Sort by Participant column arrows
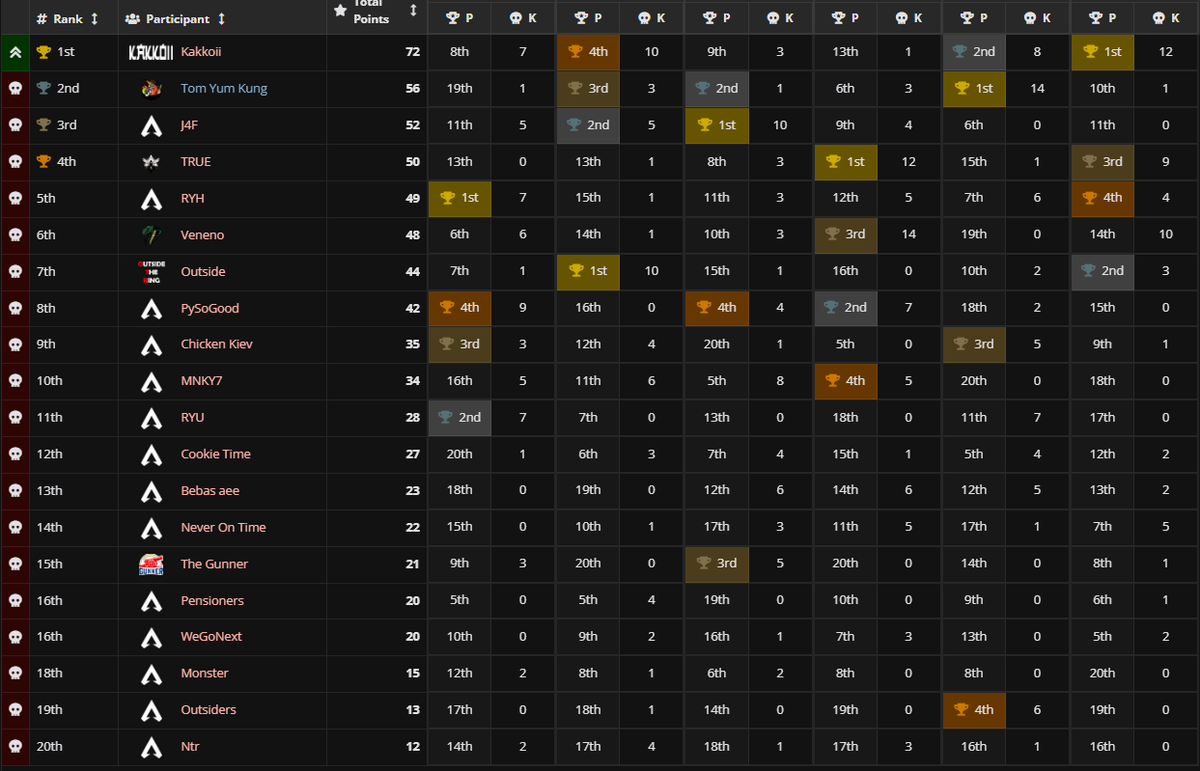The width and height of the screenshot is (1200, 771). click(221, 19)
